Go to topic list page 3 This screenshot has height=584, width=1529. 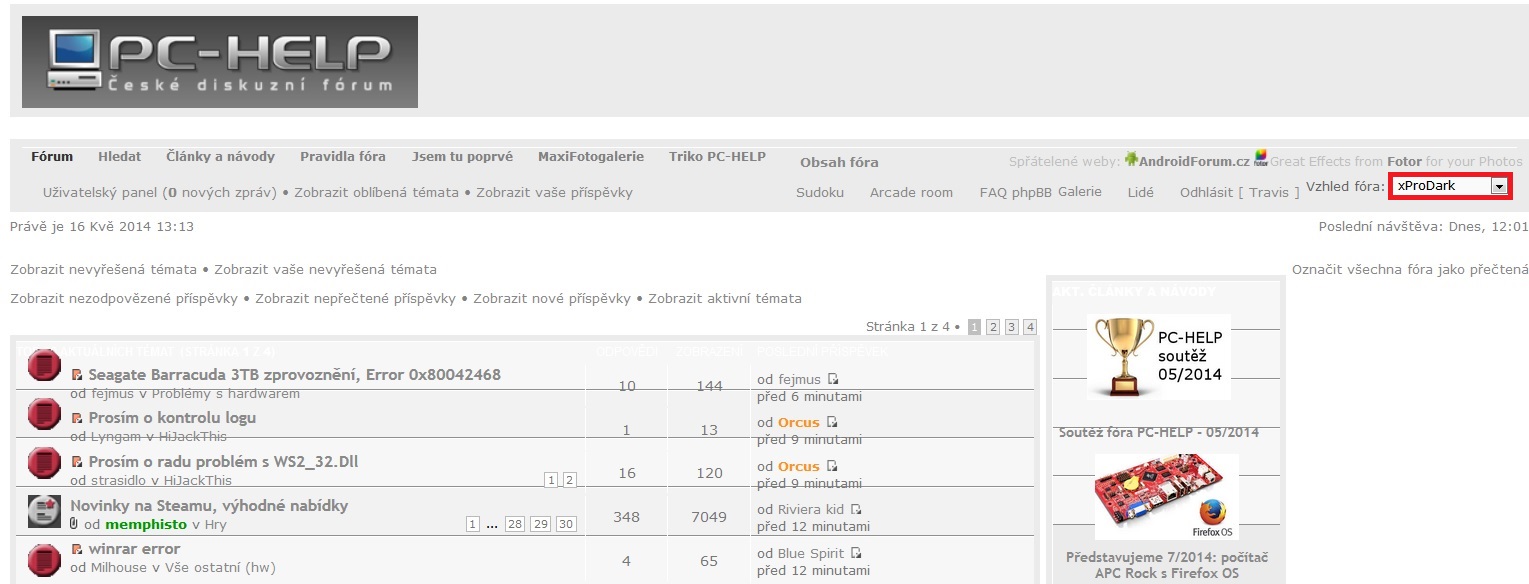1012,327
